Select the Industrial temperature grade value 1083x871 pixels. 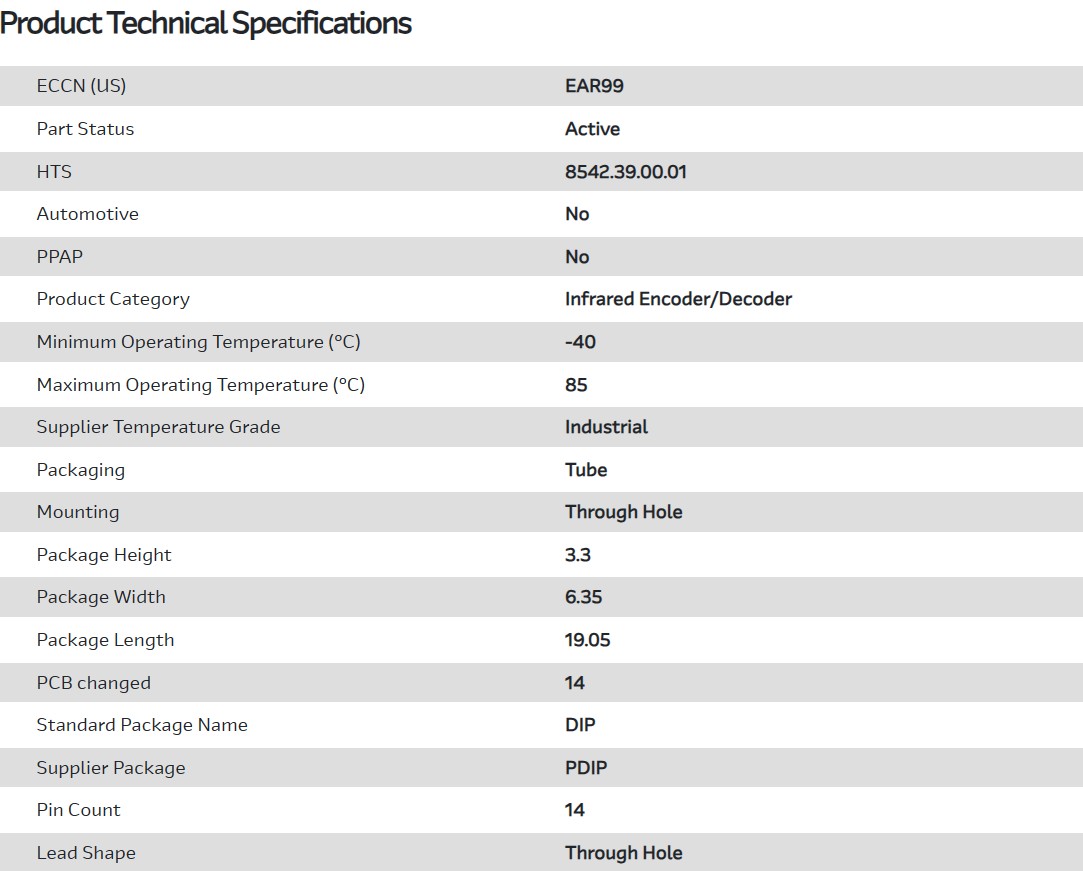coord(606,427)
